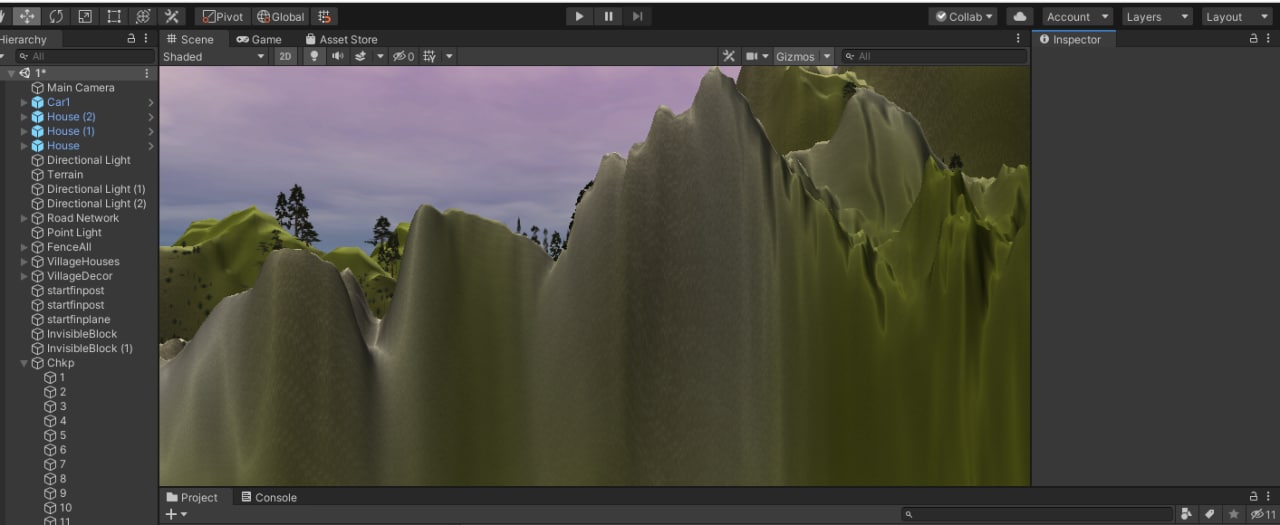Select the Move tool
The height and width of the screenshot is (525, 1280).
(x=26, y=16)
